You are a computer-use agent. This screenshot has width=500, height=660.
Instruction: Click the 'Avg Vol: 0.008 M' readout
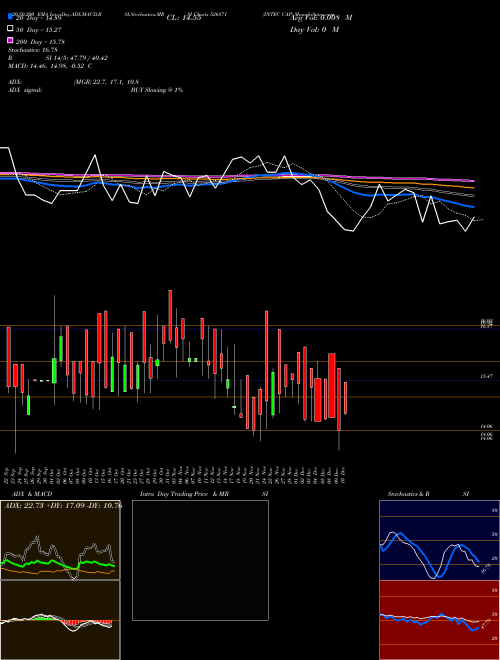coord(321,18)
